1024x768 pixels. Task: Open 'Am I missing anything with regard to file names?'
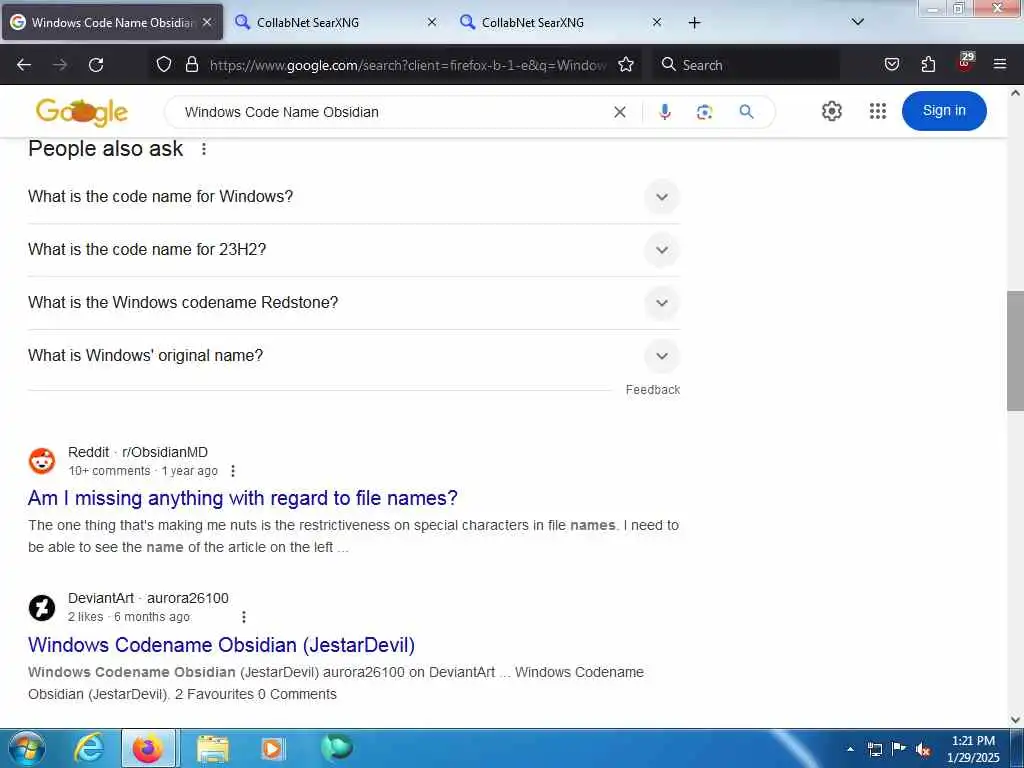(x=242, y=498)
